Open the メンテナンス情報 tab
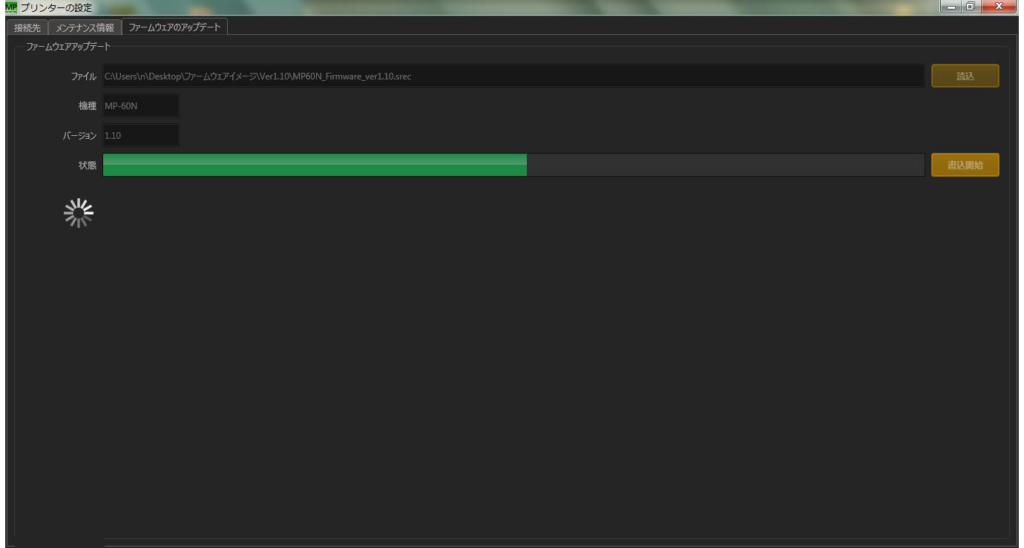 click(85, 27)
